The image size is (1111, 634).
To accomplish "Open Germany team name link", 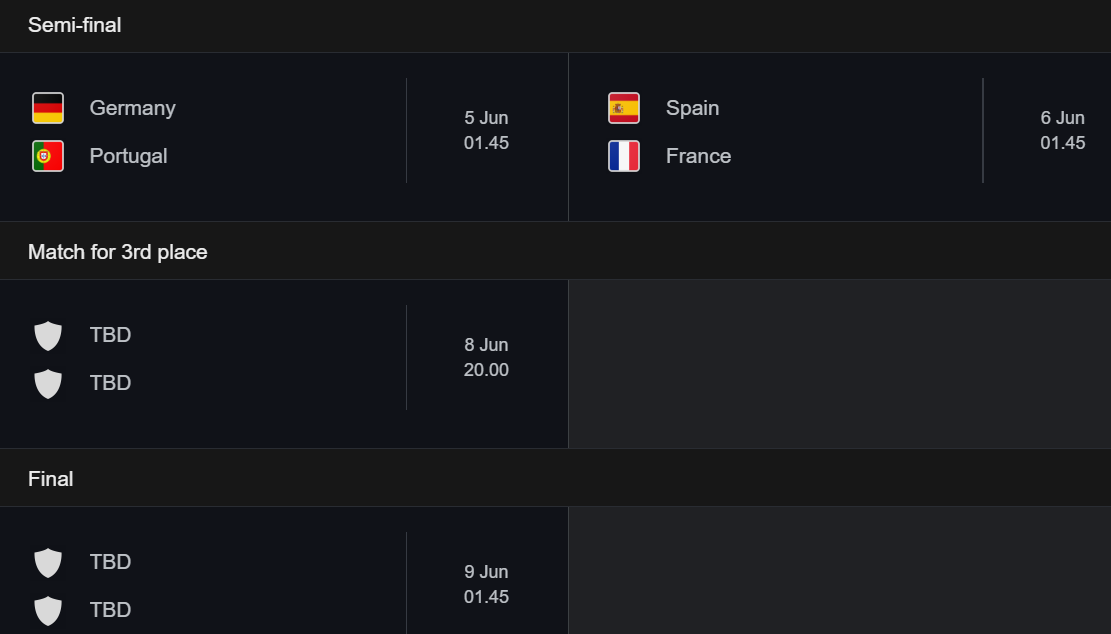I will pyautogui.click(x=132, y=108).
